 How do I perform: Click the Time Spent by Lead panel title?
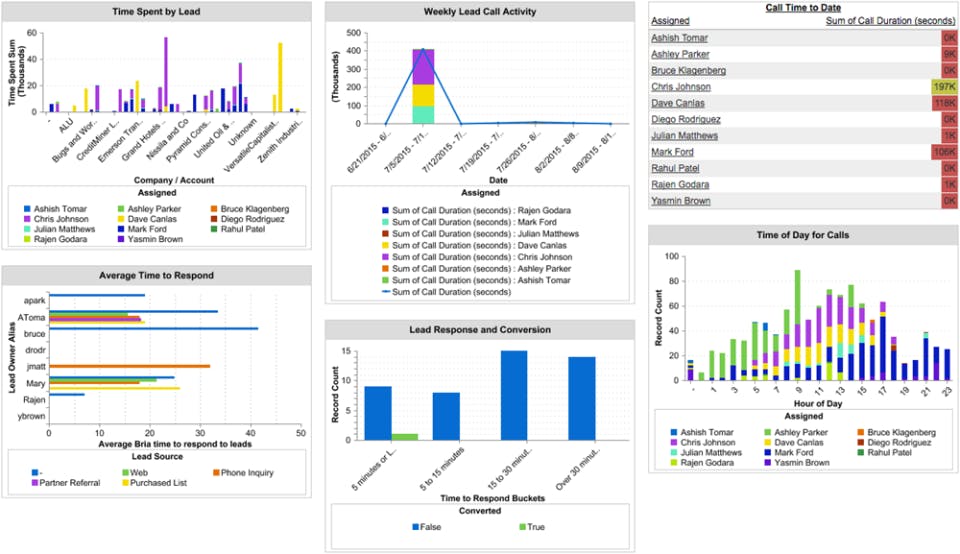pos(156,12)
